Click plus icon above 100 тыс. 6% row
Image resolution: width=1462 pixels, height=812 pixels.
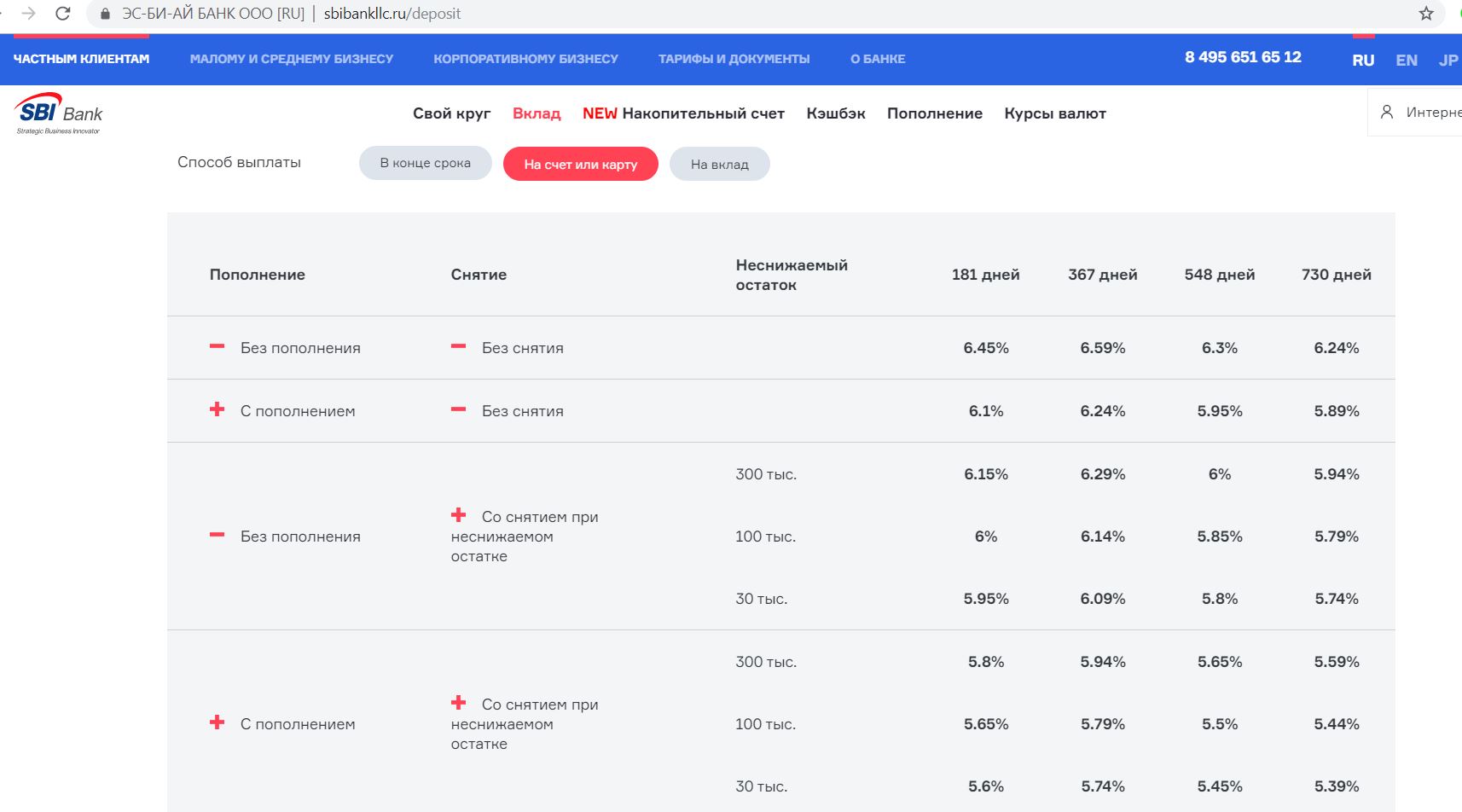[459, 515]
